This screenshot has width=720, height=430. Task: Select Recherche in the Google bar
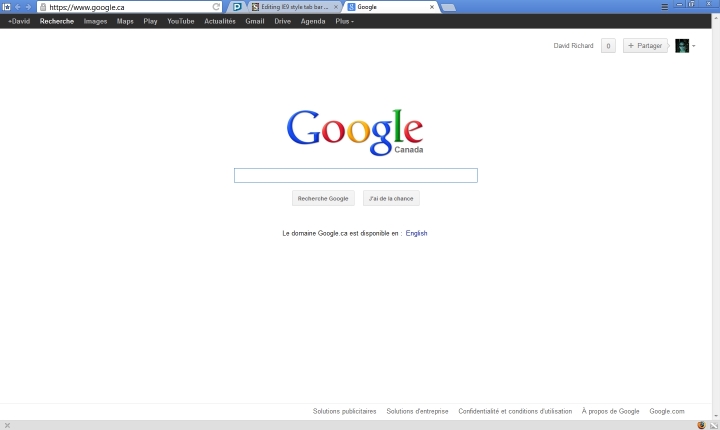(x=56, y=21)
